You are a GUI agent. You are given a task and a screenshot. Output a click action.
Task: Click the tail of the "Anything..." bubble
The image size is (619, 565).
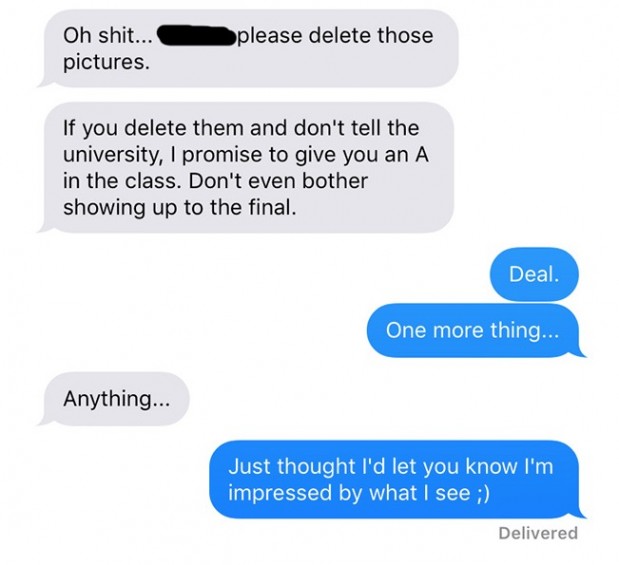(45, 420)
